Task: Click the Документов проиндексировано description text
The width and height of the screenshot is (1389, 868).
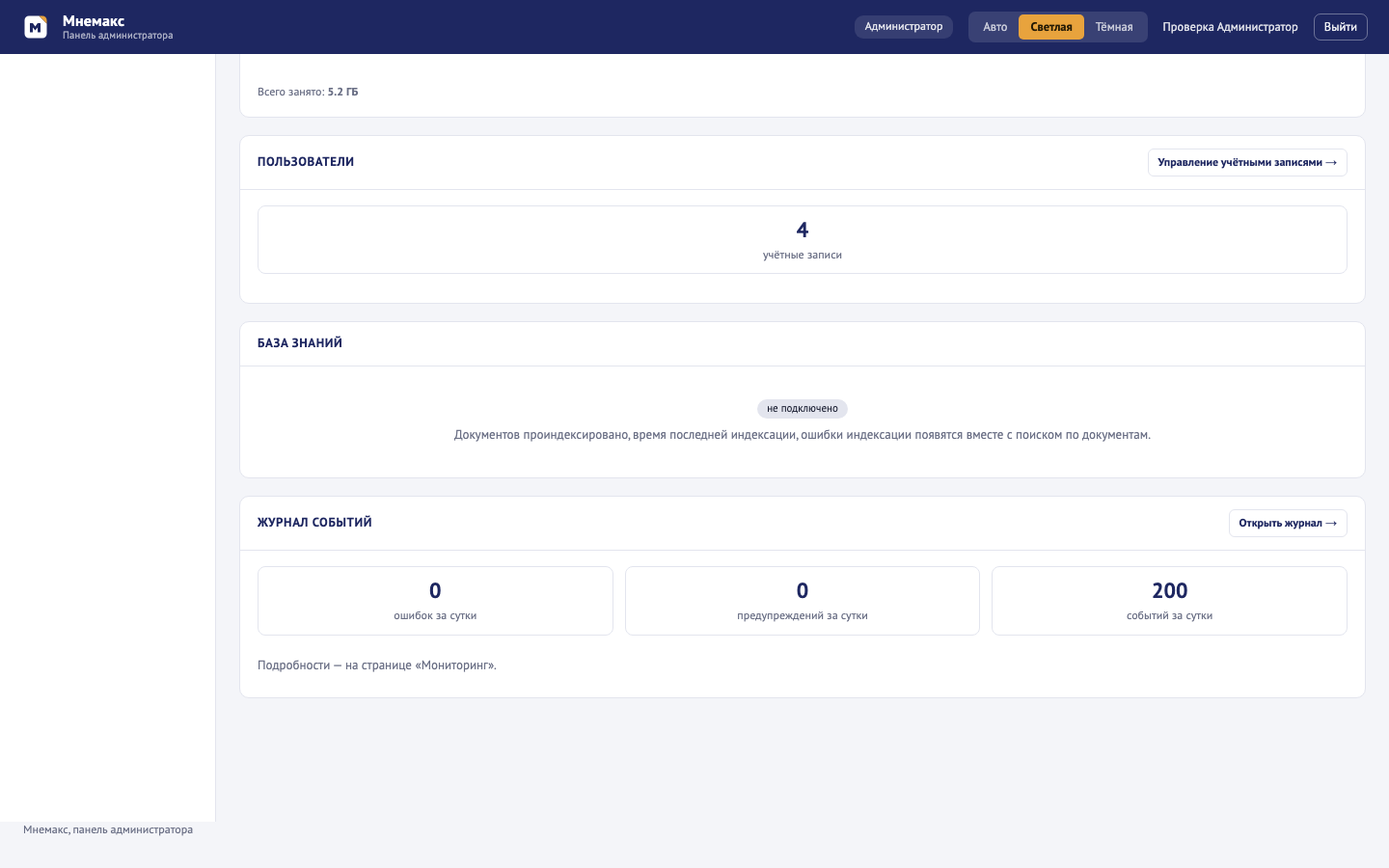Action: (x=803, y=435)
